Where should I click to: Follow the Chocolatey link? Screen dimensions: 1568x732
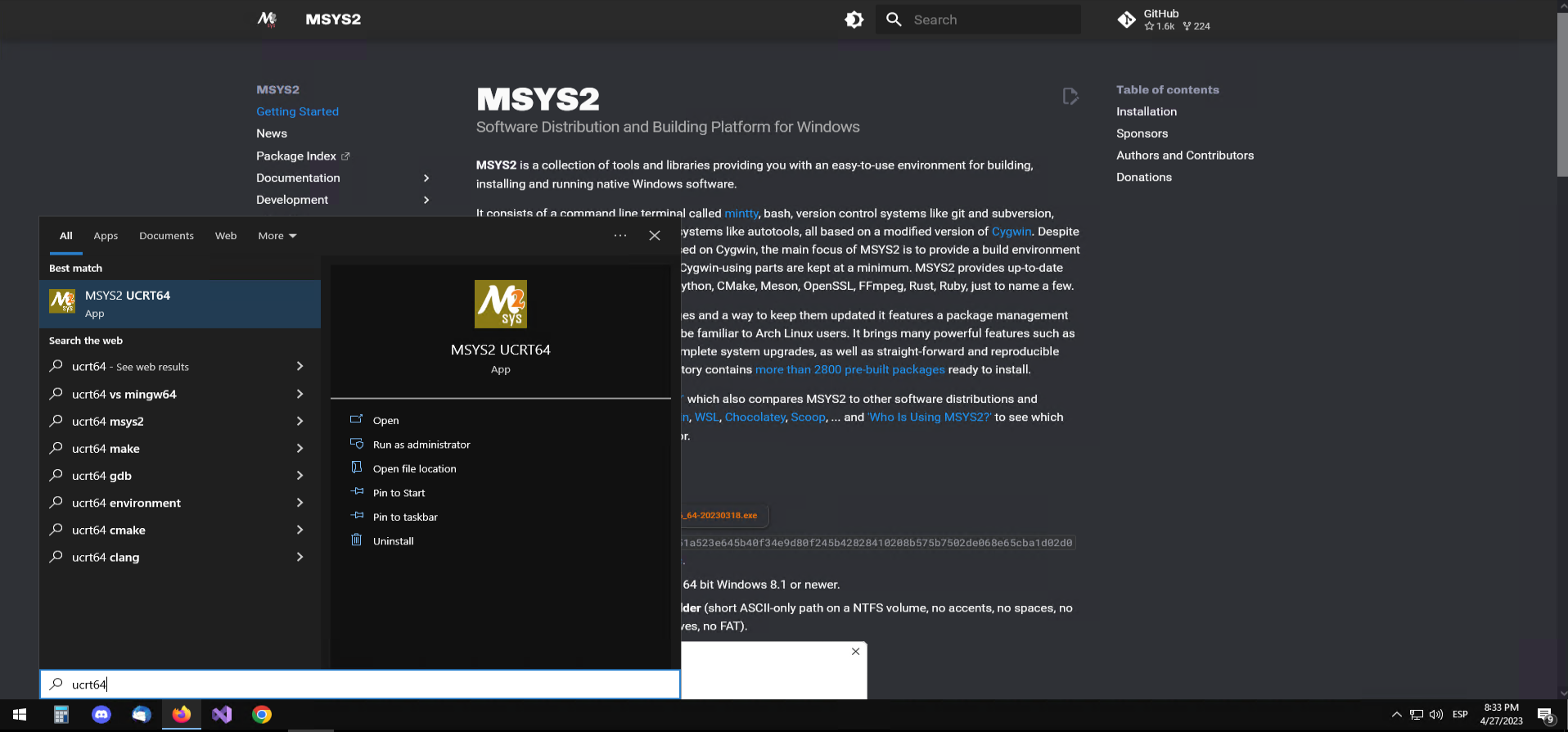(x=755, y=417)
